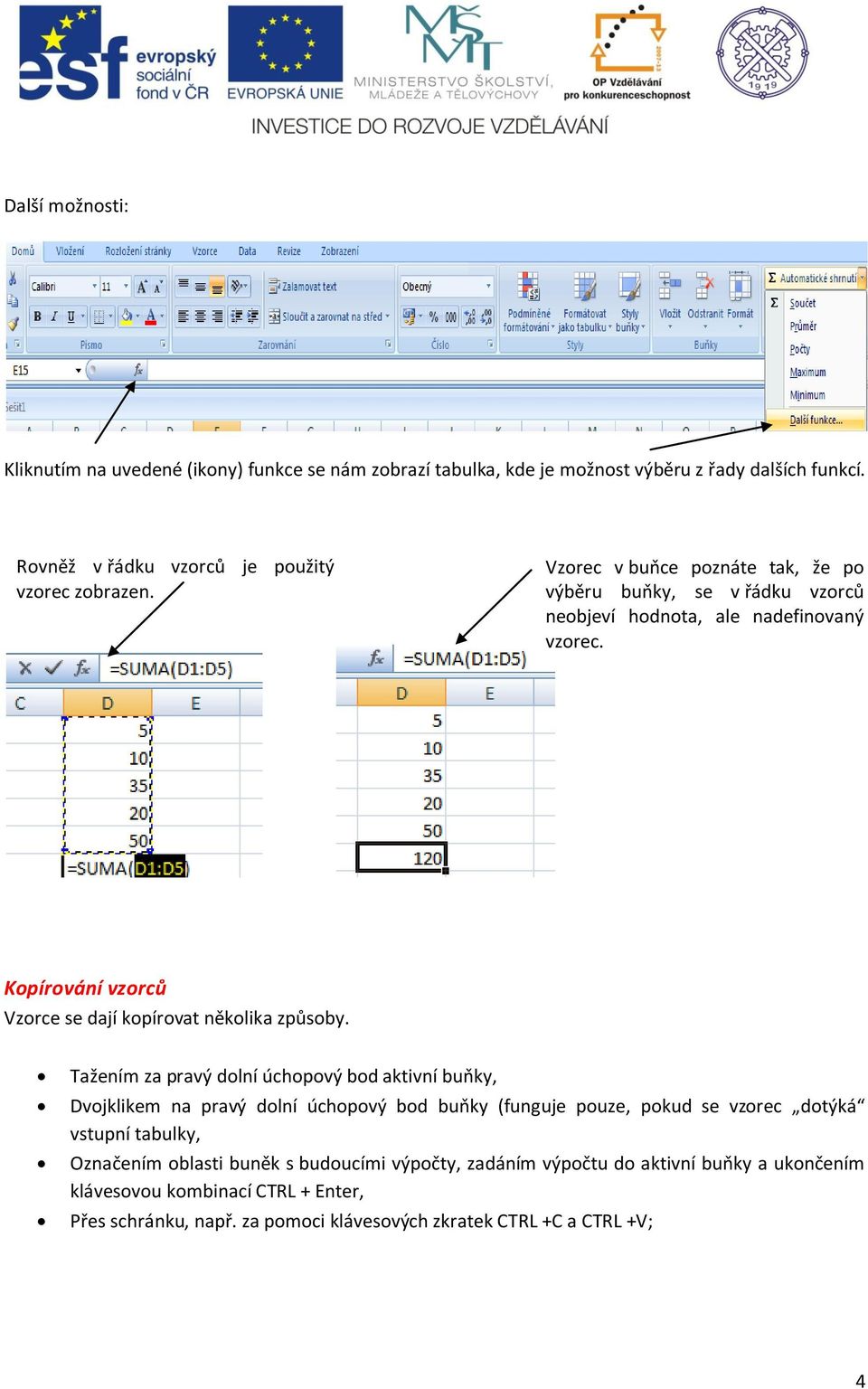The height and width of the screenshot is (1389, 868).
Task: Click the percent style icon
Action: pos(434,317)
